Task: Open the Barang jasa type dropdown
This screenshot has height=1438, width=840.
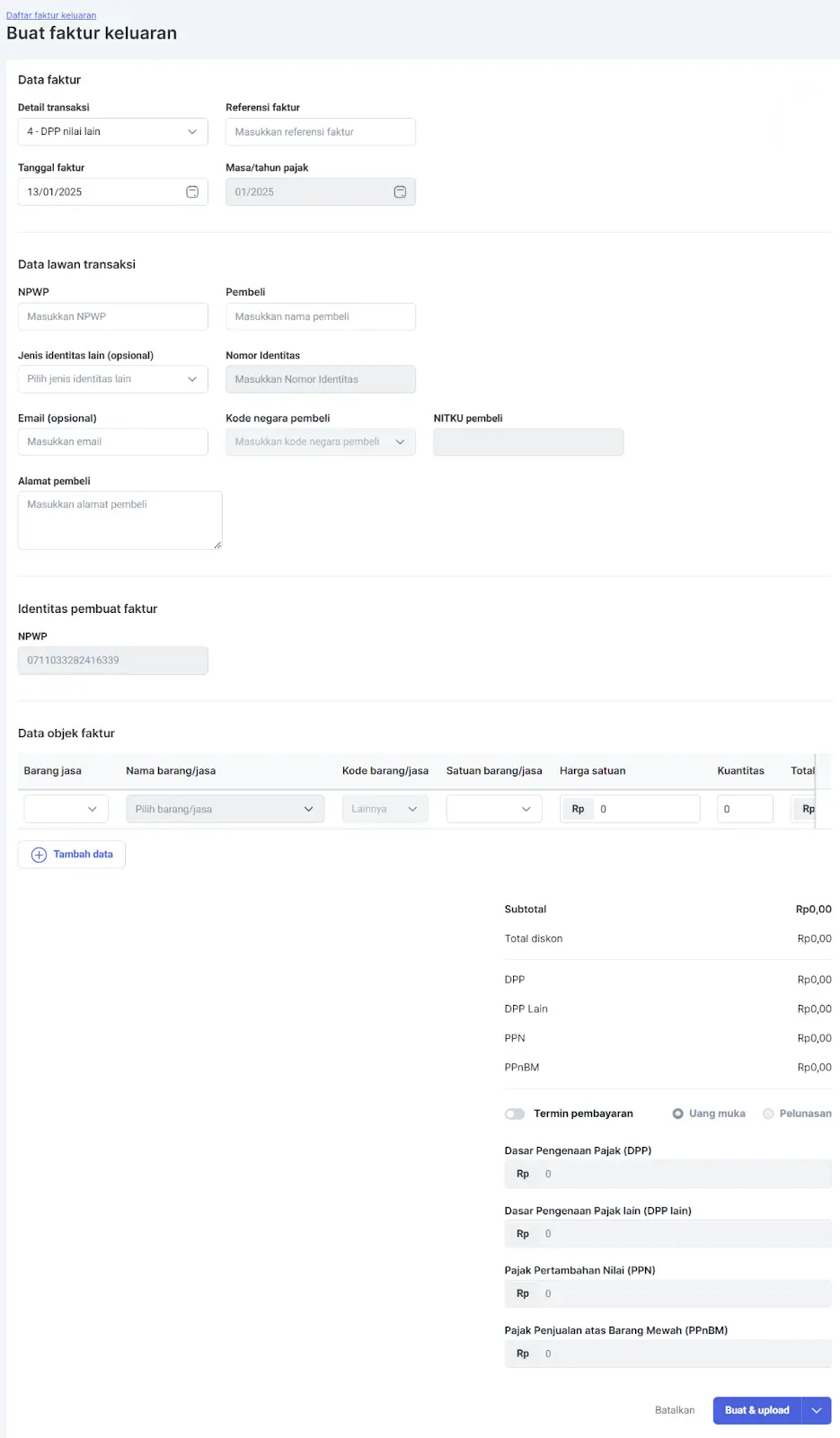Action: coord(66,809)
